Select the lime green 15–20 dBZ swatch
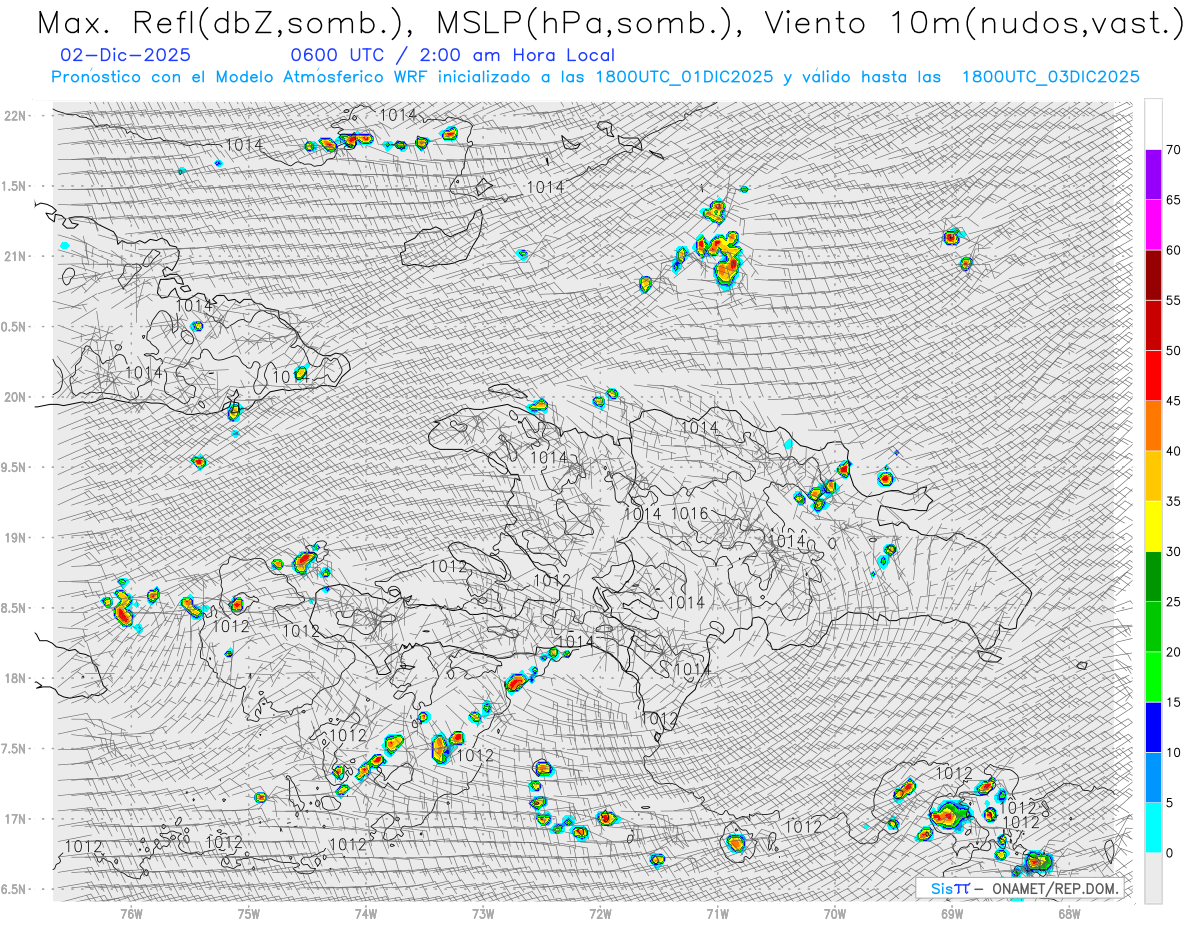The height and width of the screenshot is (927, 1200). coord(1153,677)
